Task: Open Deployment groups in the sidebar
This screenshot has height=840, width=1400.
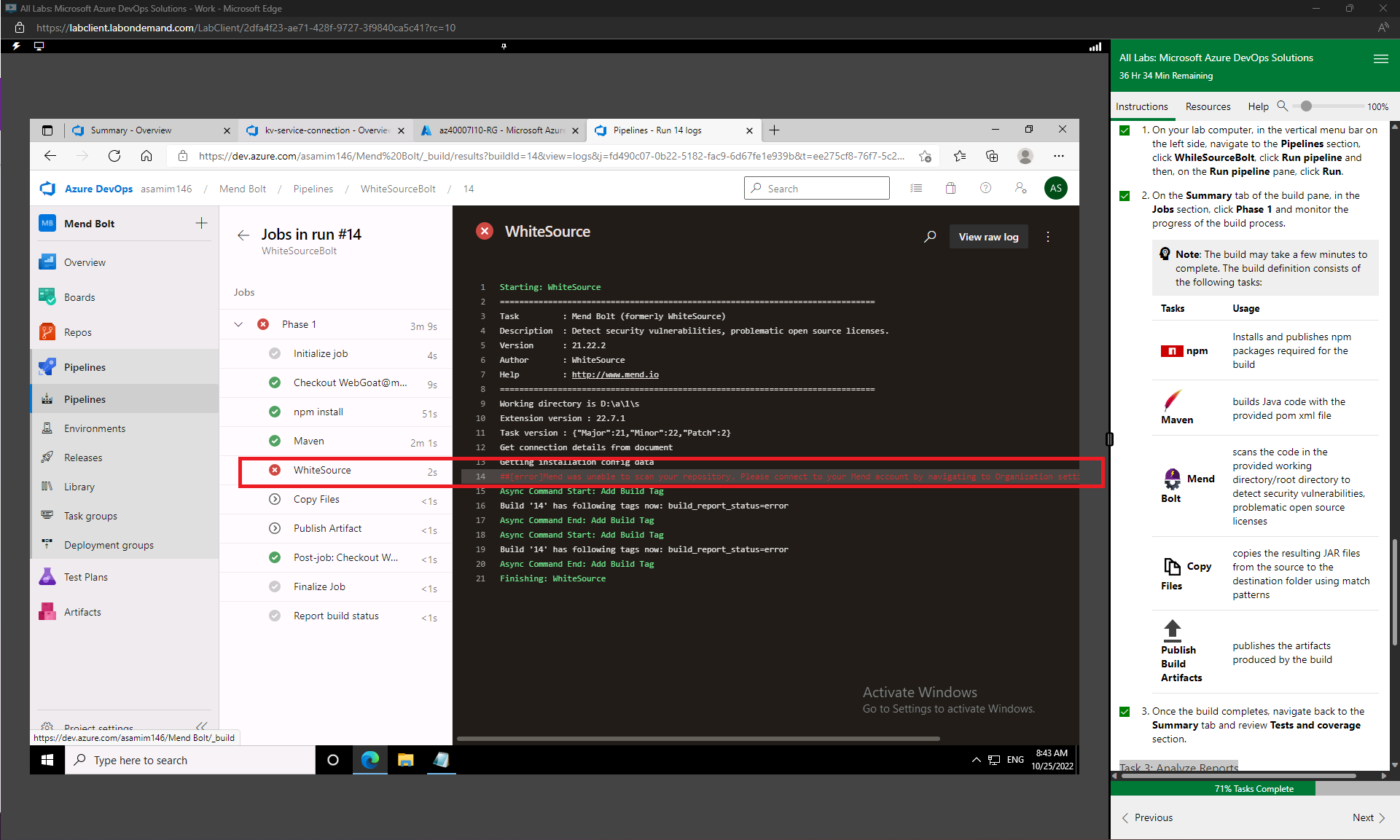Action: (108, 544)
